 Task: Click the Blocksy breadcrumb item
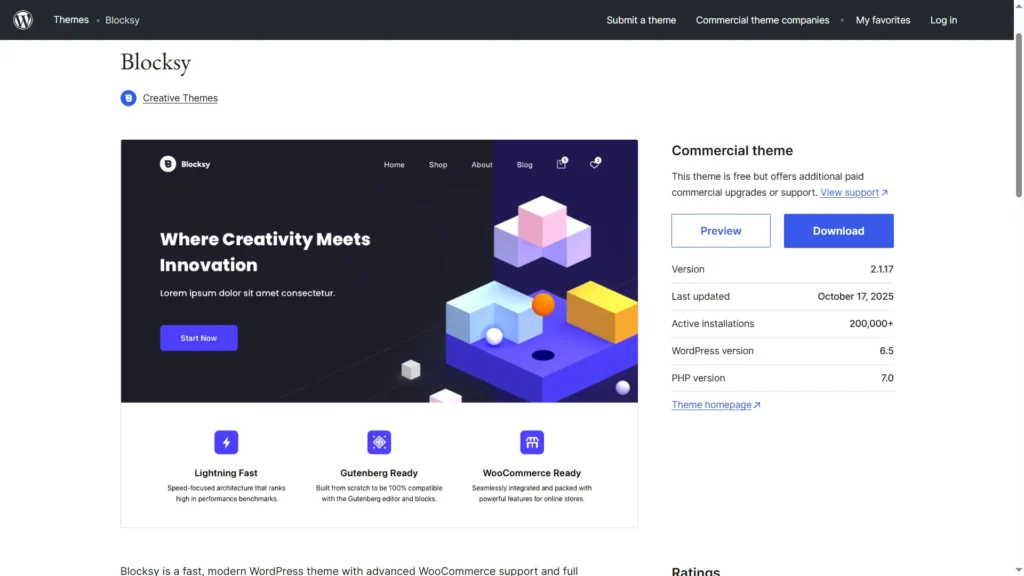click(122, 20)
